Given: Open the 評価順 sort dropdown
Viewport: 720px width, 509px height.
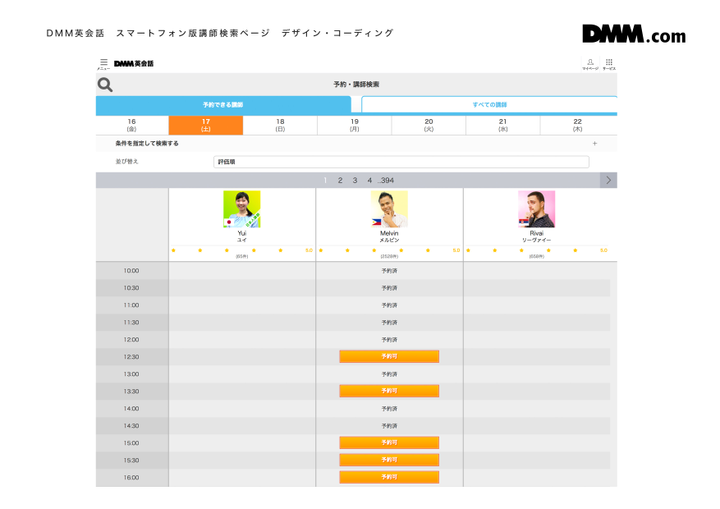Looking at the screenshot, I should tap(401, 162).
